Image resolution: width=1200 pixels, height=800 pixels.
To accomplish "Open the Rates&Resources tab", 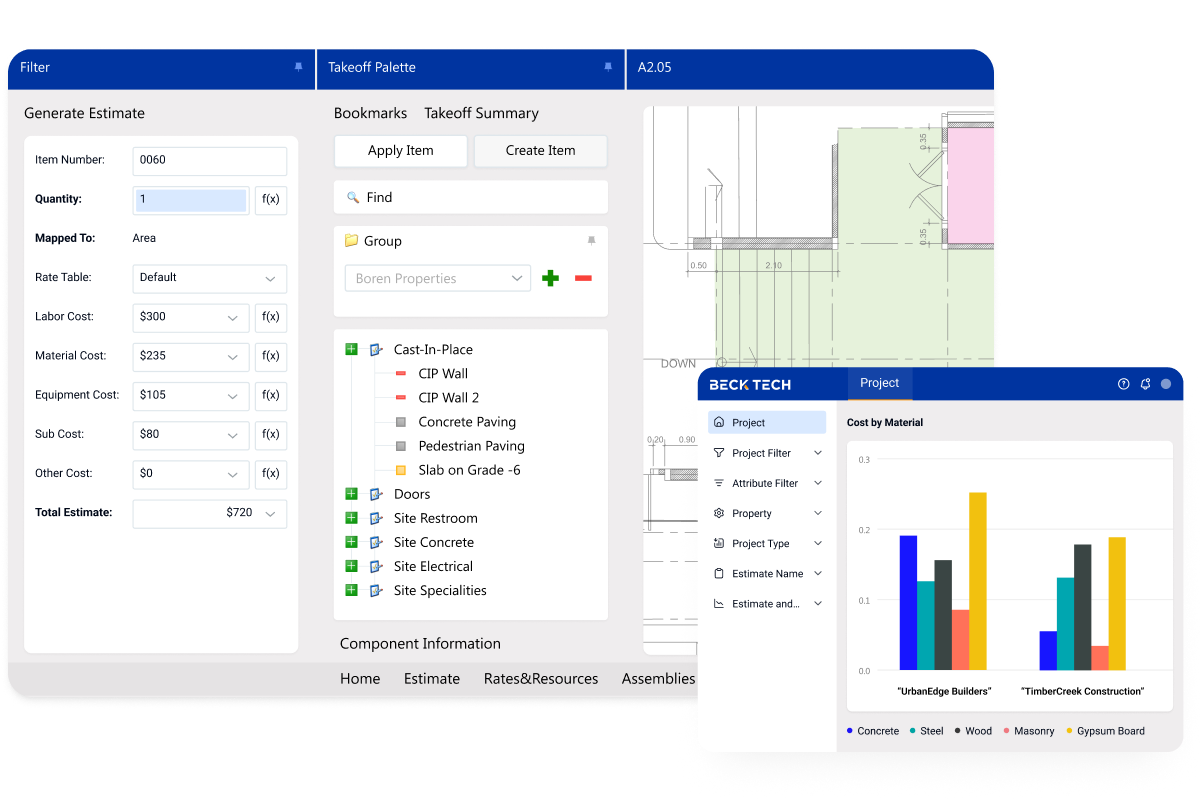I will tap(541, 678).
